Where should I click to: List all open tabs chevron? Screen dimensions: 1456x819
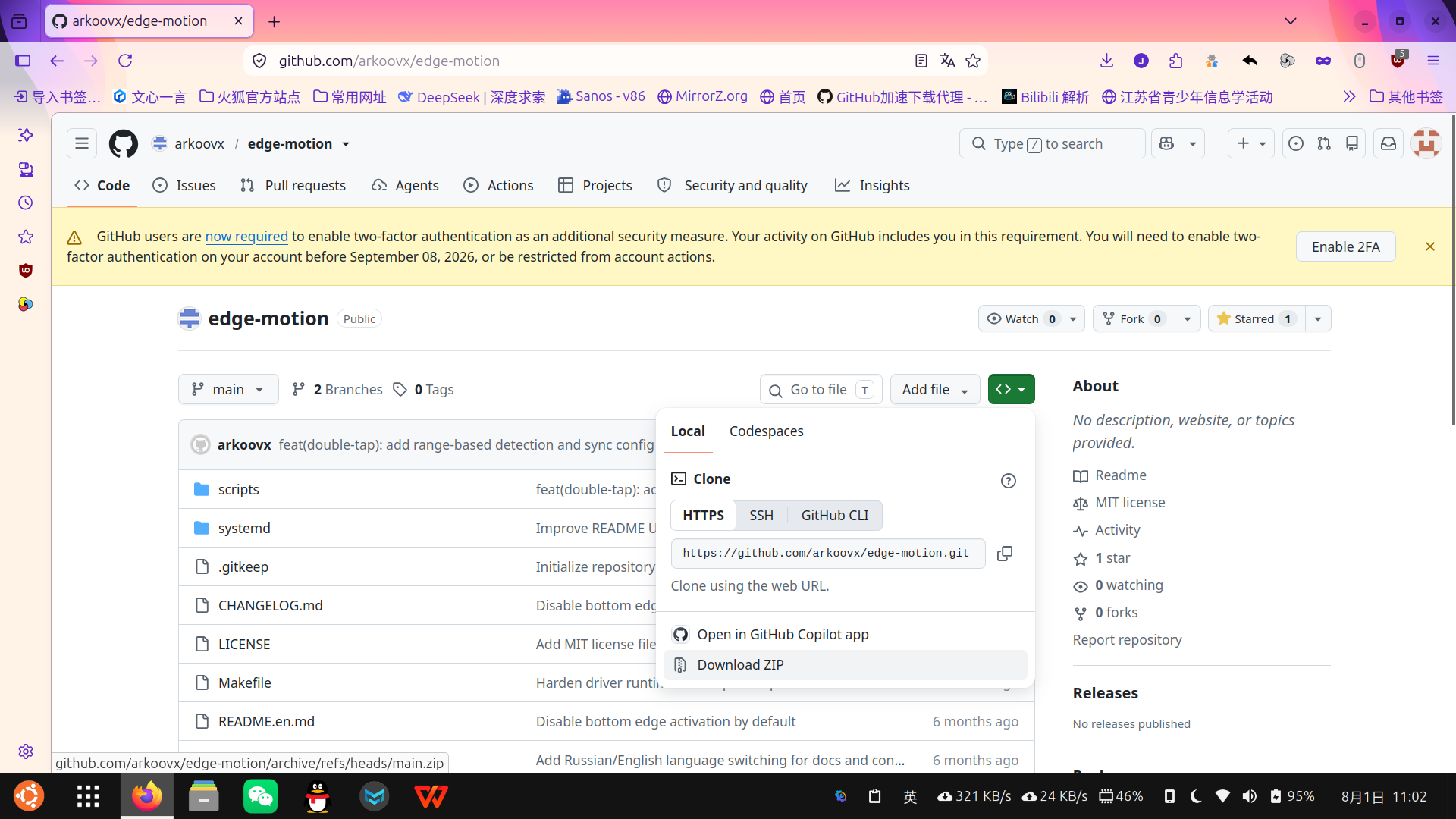point(1291,21)
